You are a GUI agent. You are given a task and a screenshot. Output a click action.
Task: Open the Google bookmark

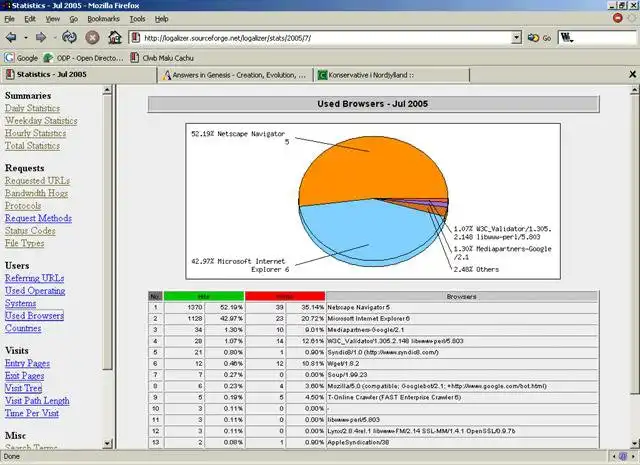tap(21, 58)
